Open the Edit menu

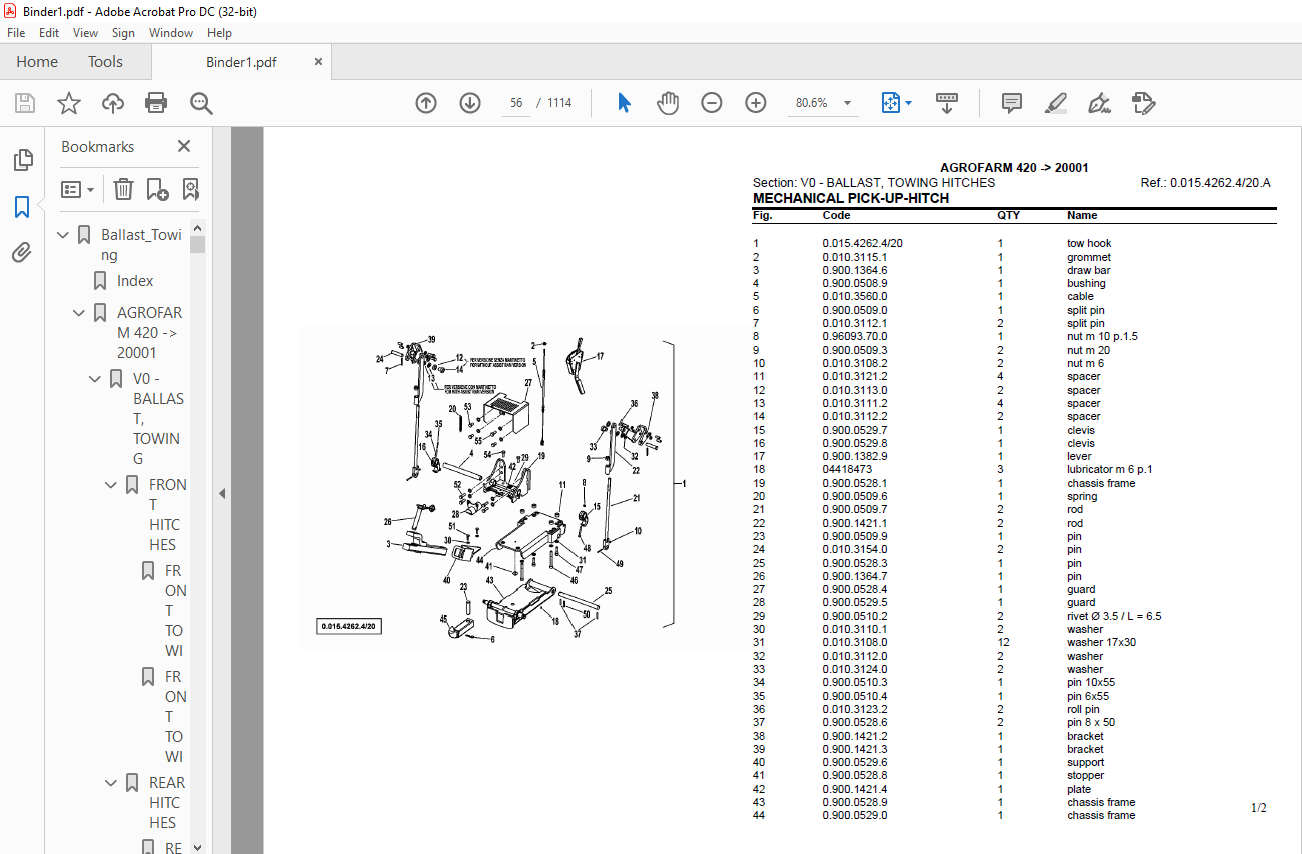(x=49, y=33)
